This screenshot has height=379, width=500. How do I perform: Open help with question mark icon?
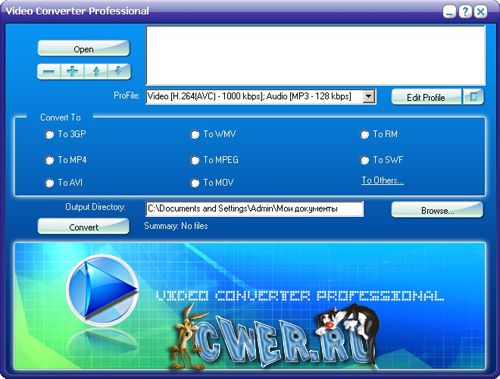pyautogui.click(x=465, y=12)
